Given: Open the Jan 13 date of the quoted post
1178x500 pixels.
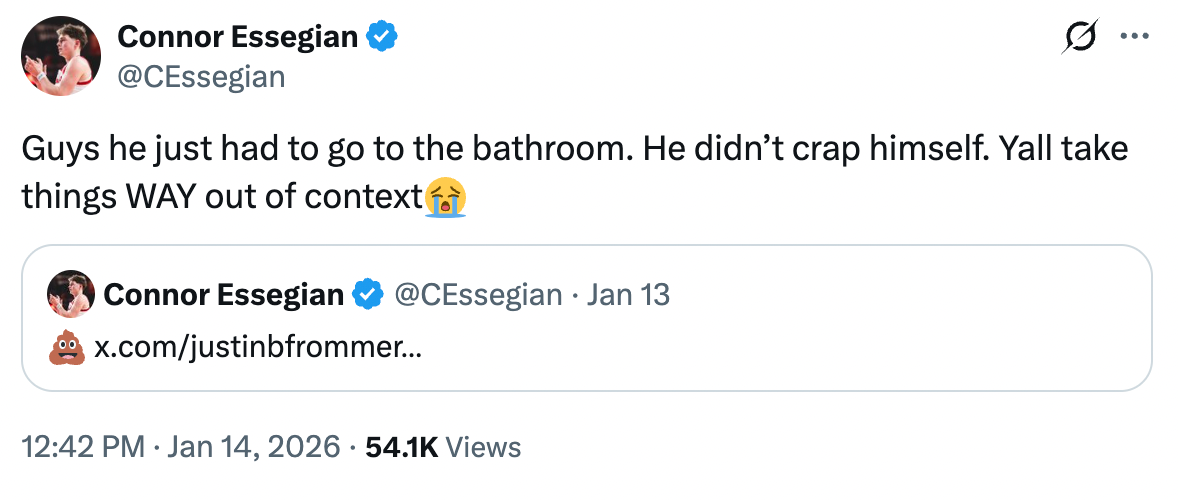Looking at the screenshot, I should (x=628, y=295).
